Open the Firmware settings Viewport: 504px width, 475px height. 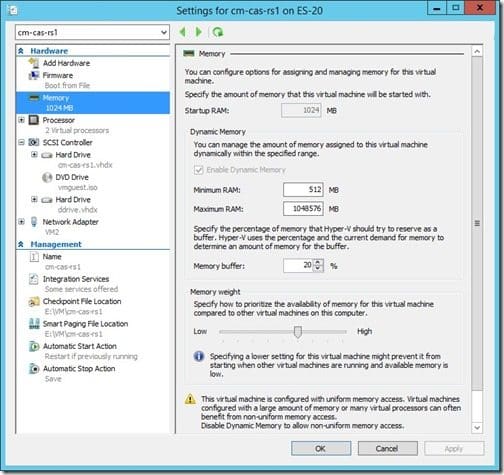coord(58,75)
